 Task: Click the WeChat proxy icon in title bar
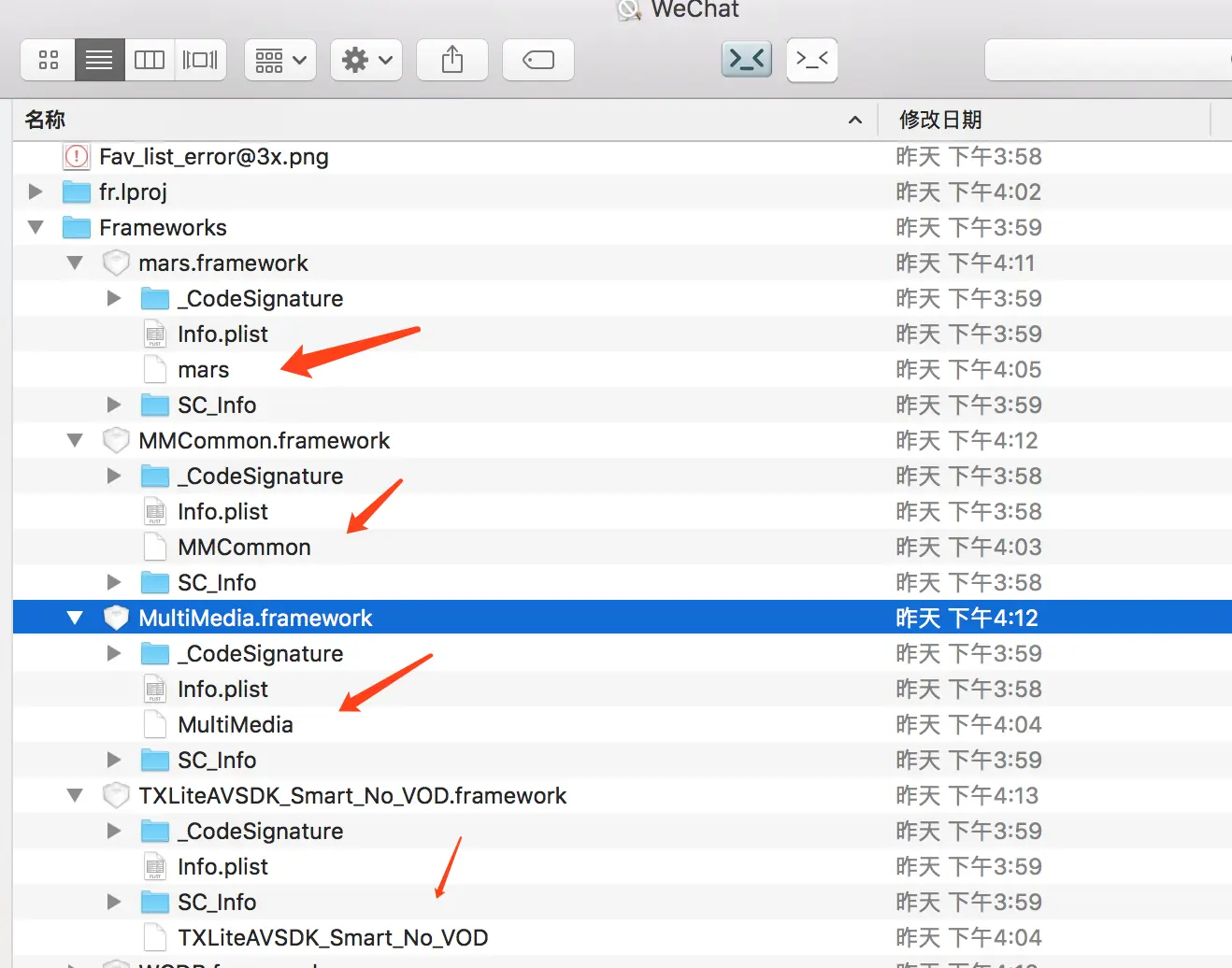[627, 10]
